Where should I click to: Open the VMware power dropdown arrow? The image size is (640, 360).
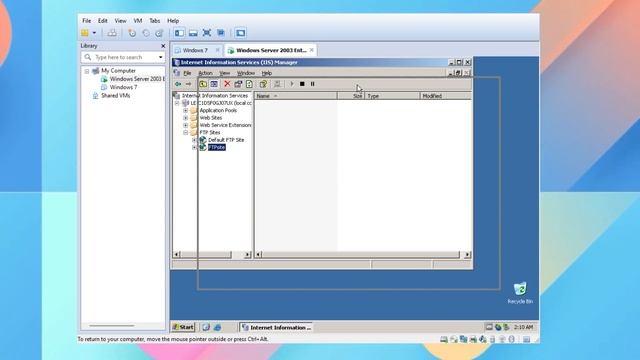click(94, 33)
